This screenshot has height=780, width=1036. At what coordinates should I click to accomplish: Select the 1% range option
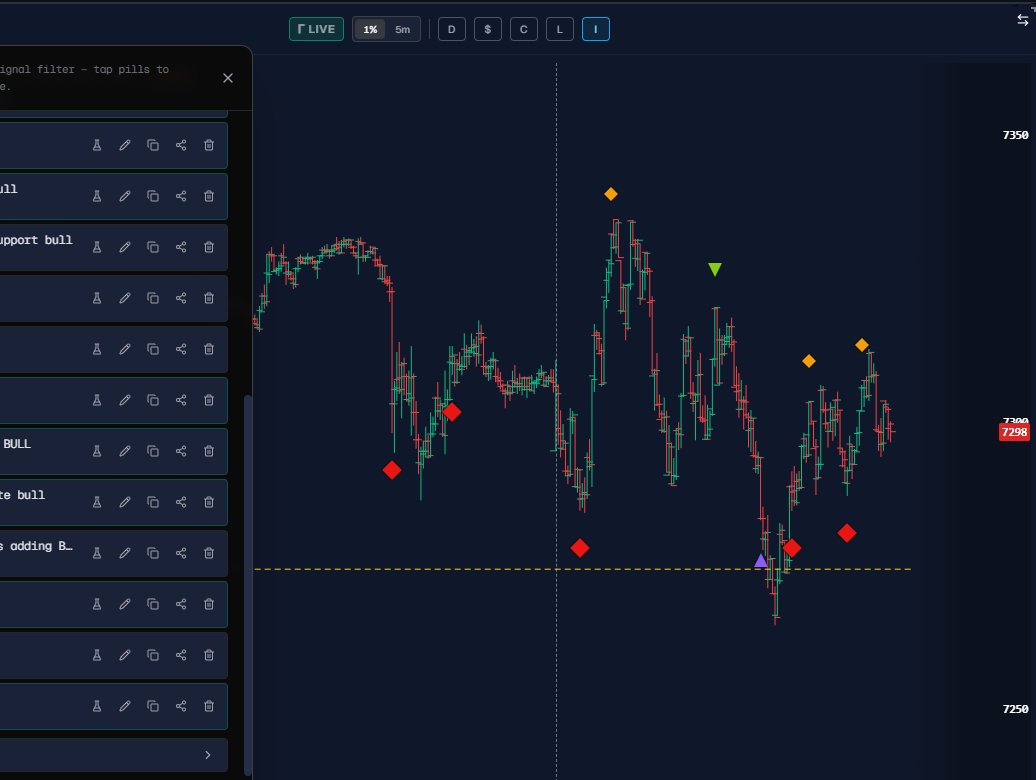(370, 29)
